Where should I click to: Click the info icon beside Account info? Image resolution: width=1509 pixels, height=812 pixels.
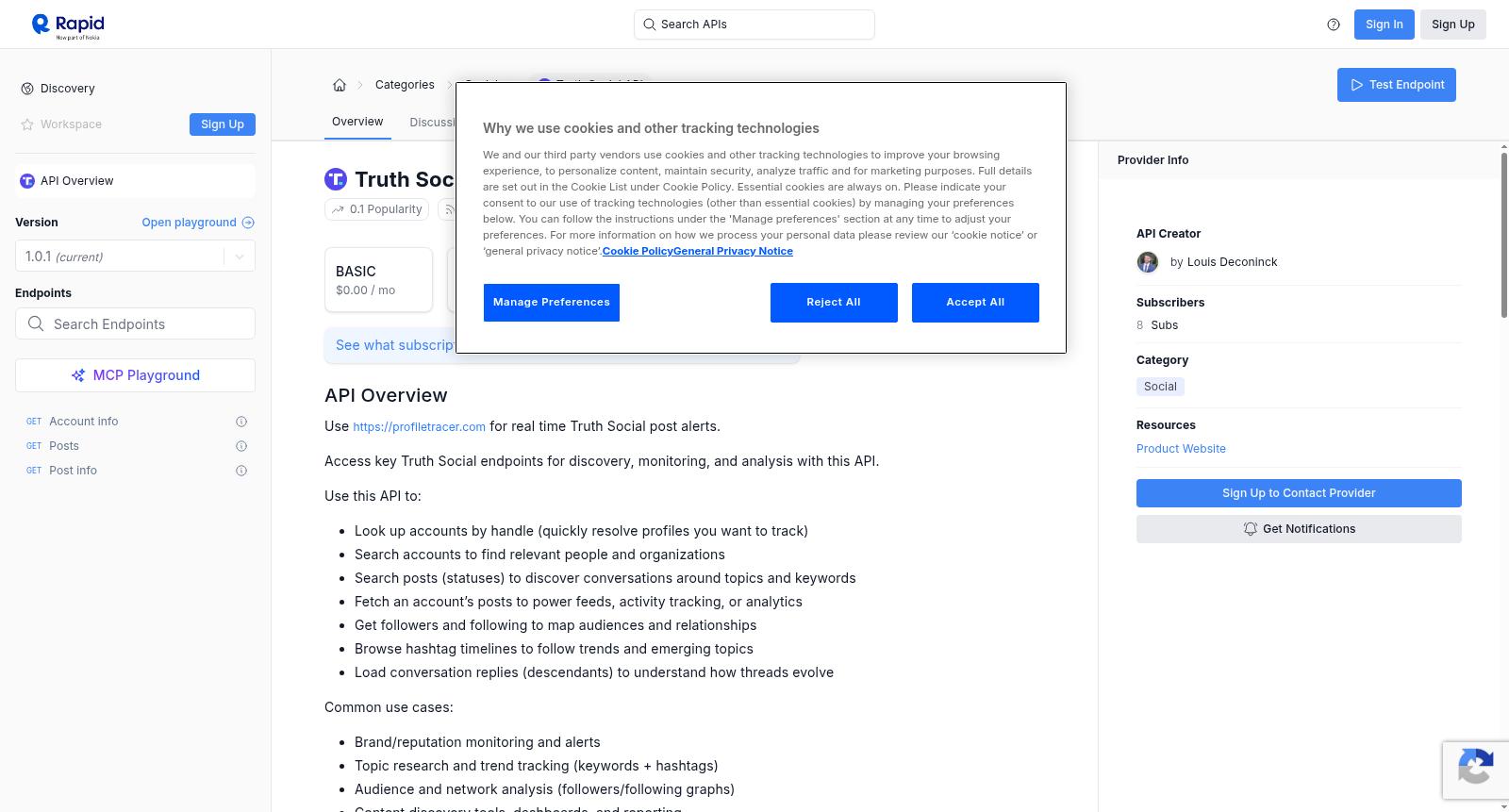tap(241, 422)
